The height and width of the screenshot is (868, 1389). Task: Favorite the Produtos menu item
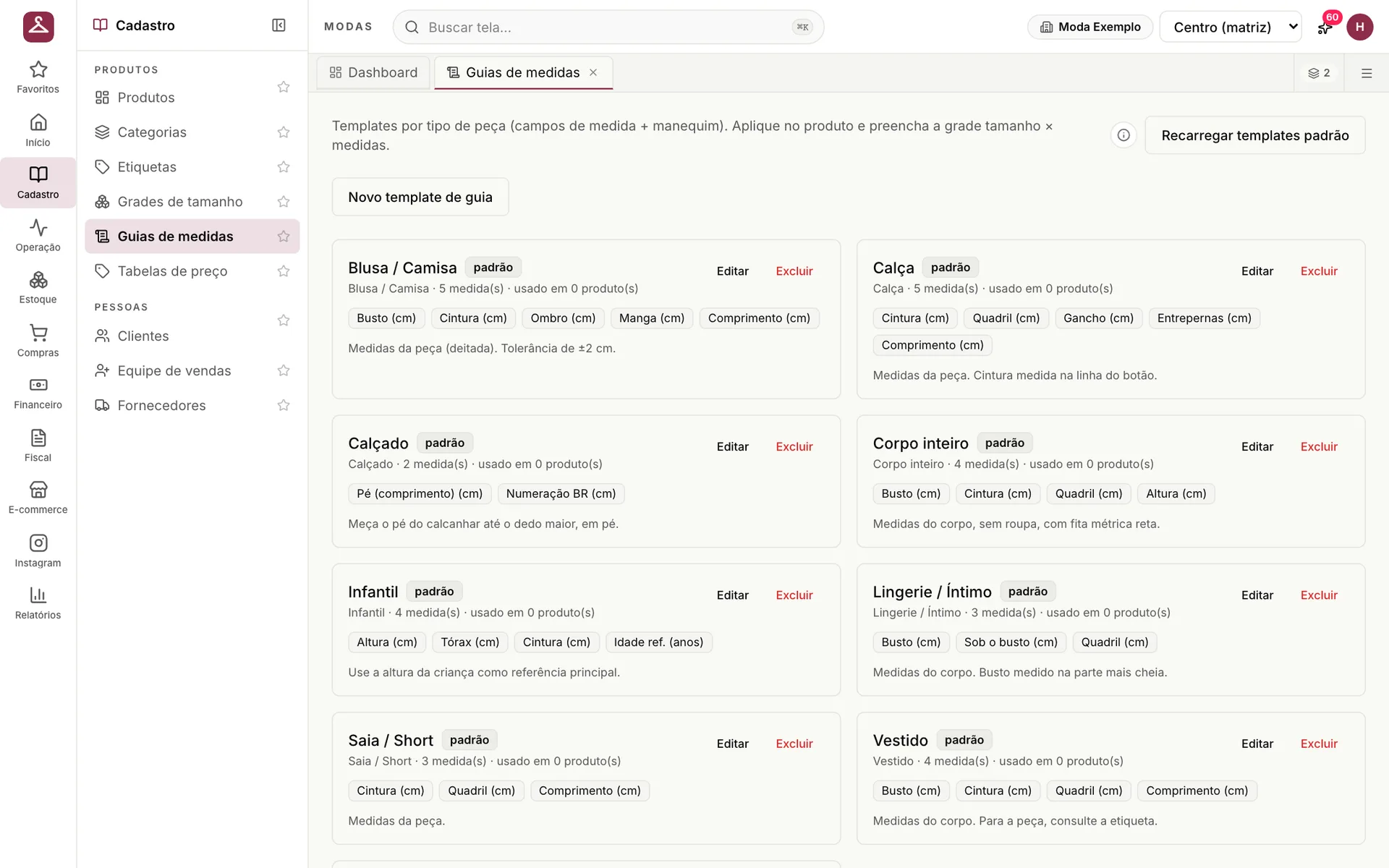[284, 87]
